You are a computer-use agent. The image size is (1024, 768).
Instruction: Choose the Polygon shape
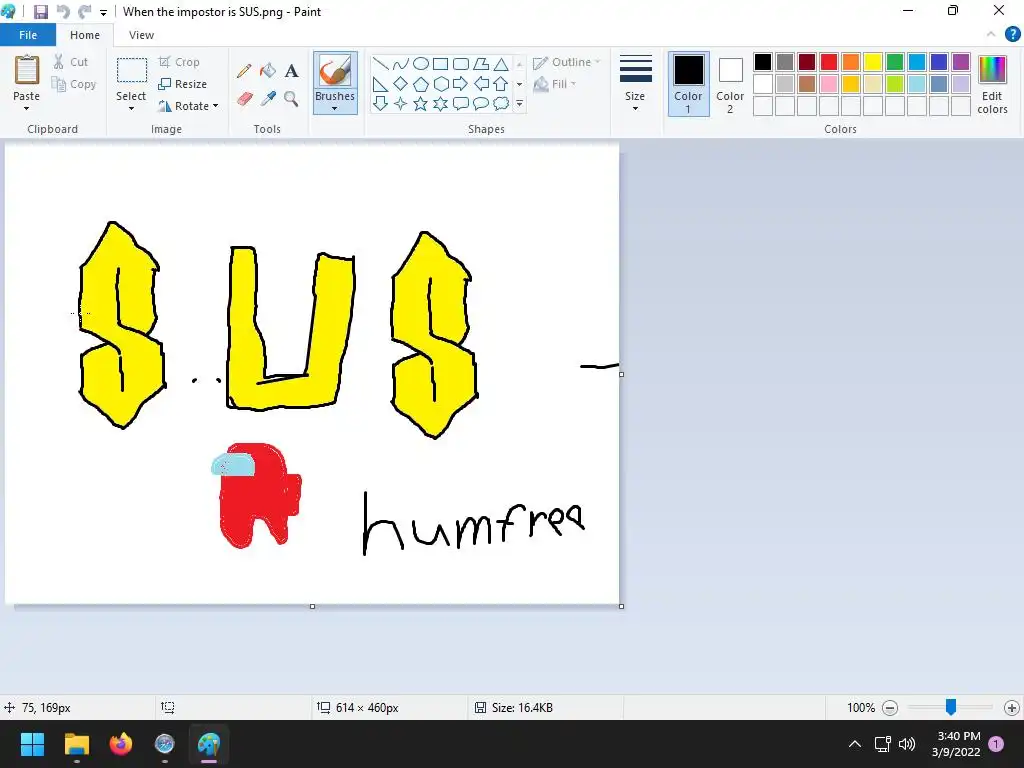coord(481,63)
